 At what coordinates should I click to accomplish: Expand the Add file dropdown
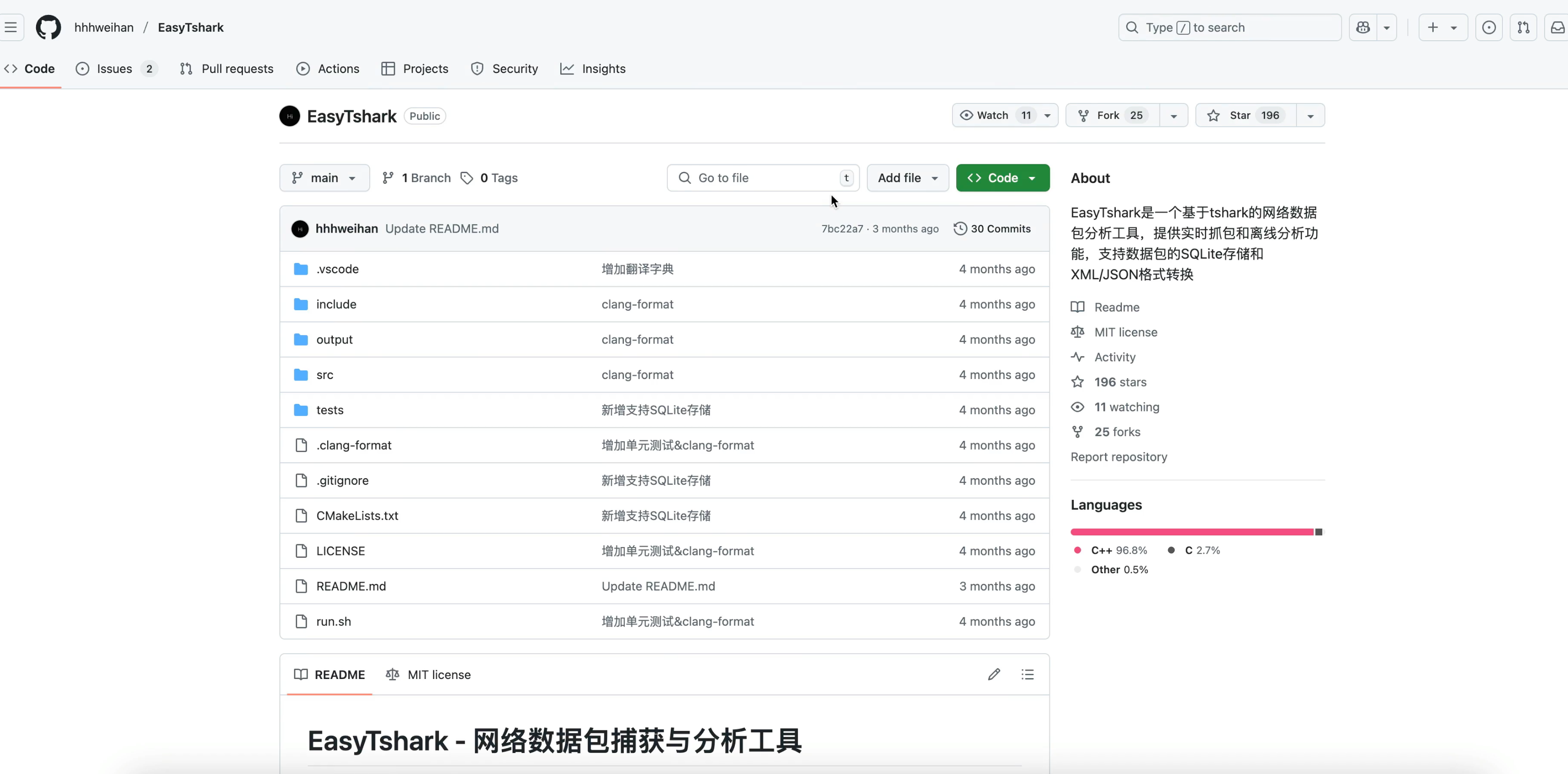coord(907,178)
